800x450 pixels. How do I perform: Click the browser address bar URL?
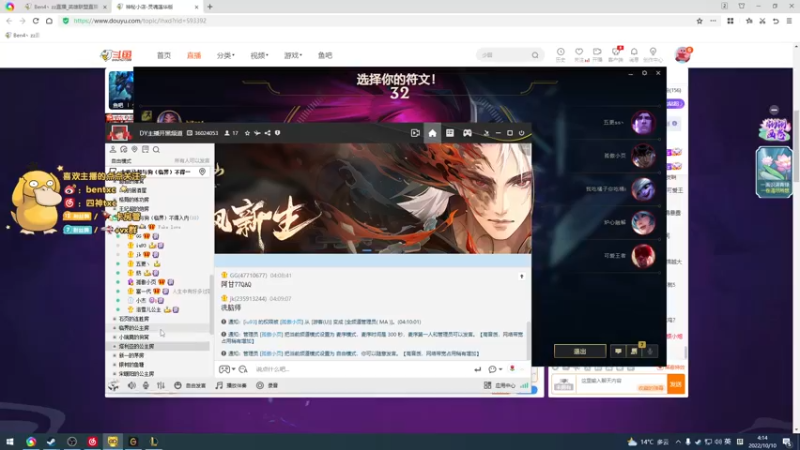(140, 21)
